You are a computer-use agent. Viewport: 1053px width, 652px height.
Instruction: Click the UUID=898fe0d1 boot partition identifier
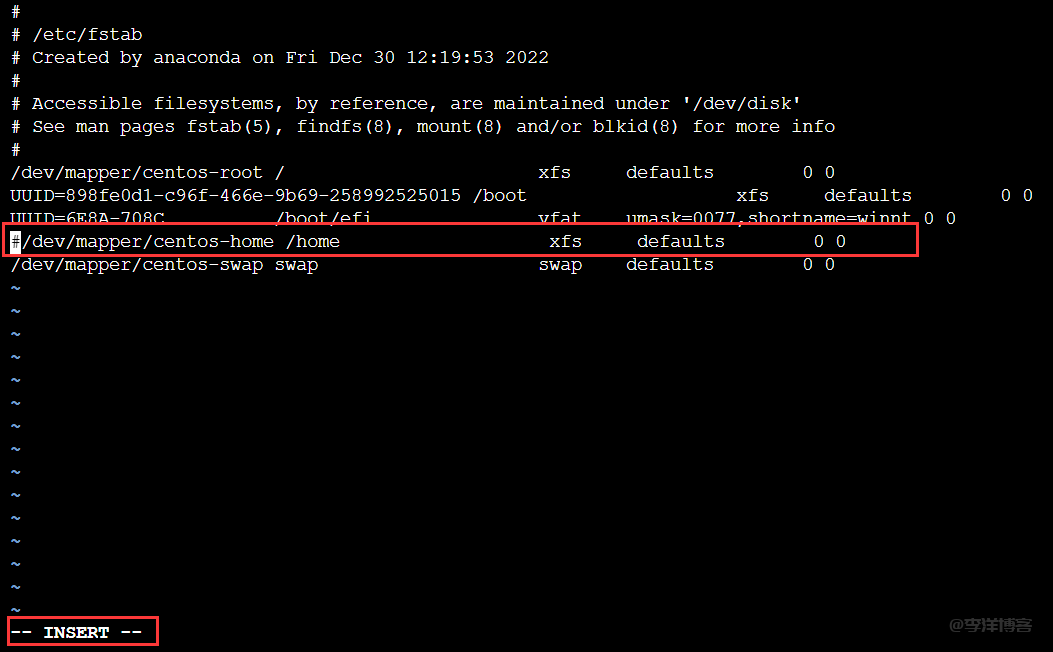click(236, 195)
